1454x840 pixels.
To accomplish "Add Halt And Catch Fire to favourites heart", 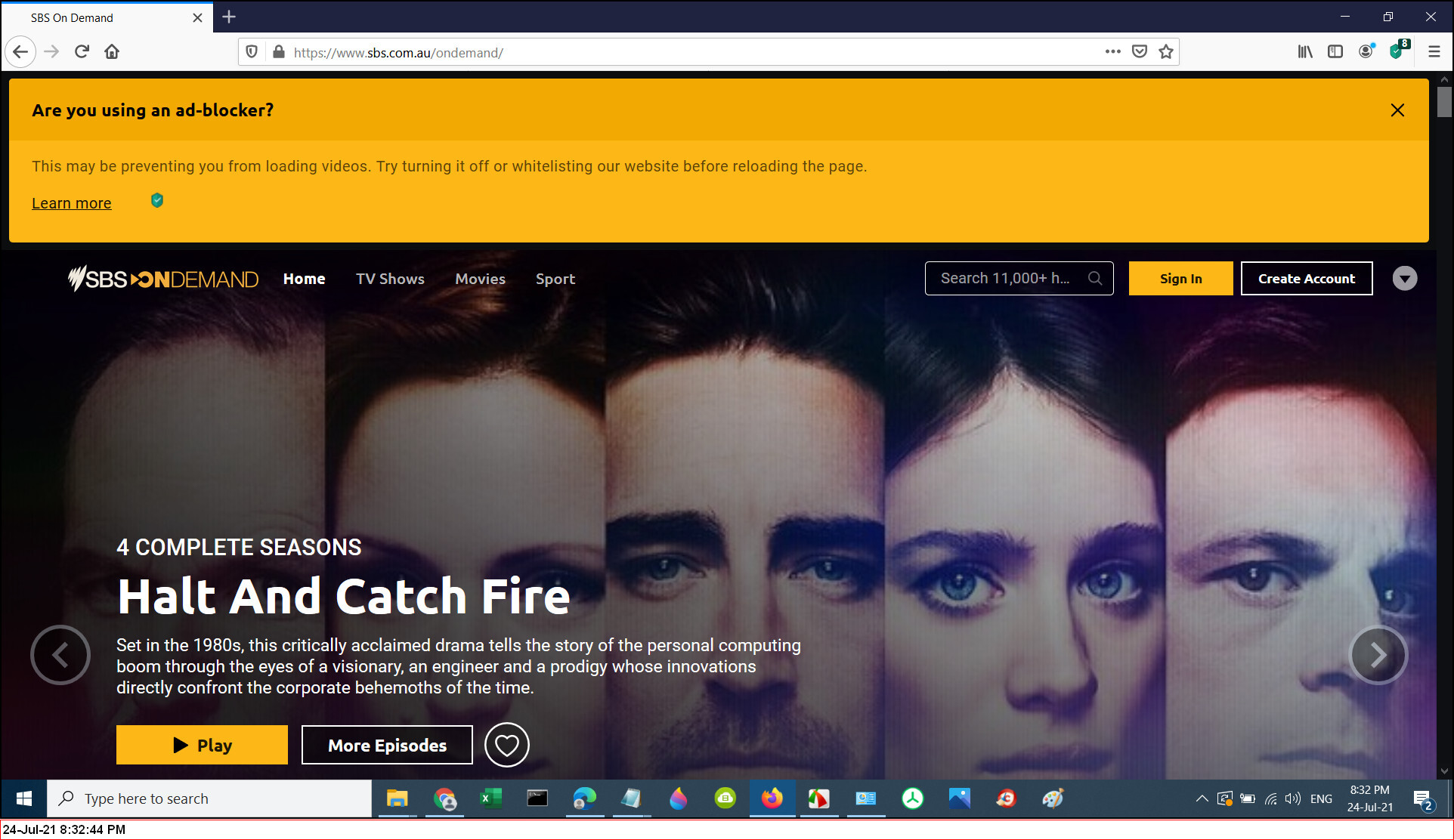I will [506, 745].
